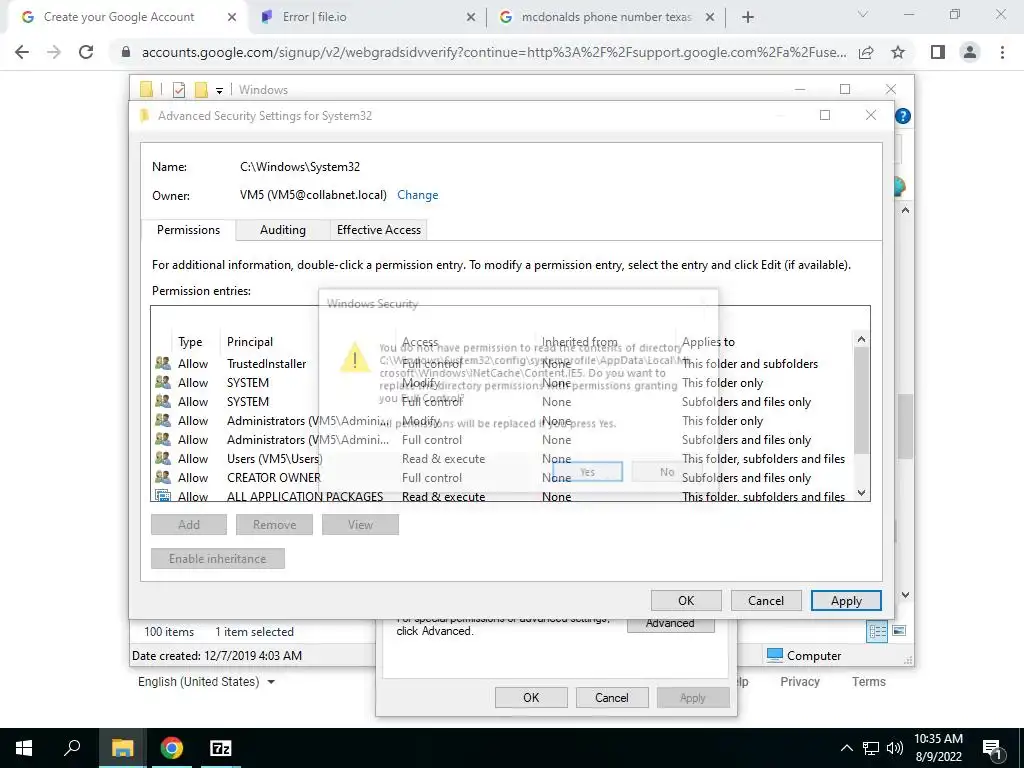
Task: Sort entries by Principal column header
Action: 249,342
